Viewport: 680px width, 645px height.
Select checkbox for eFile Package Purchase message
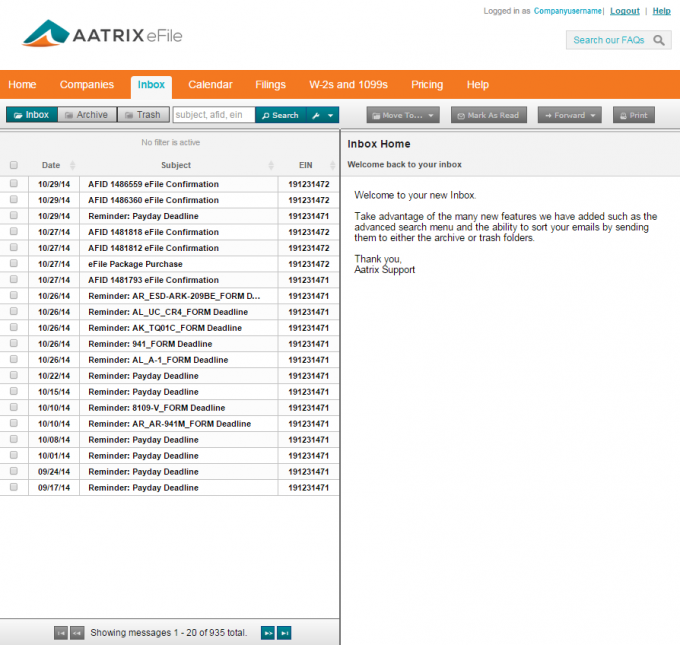pos(14,264)
